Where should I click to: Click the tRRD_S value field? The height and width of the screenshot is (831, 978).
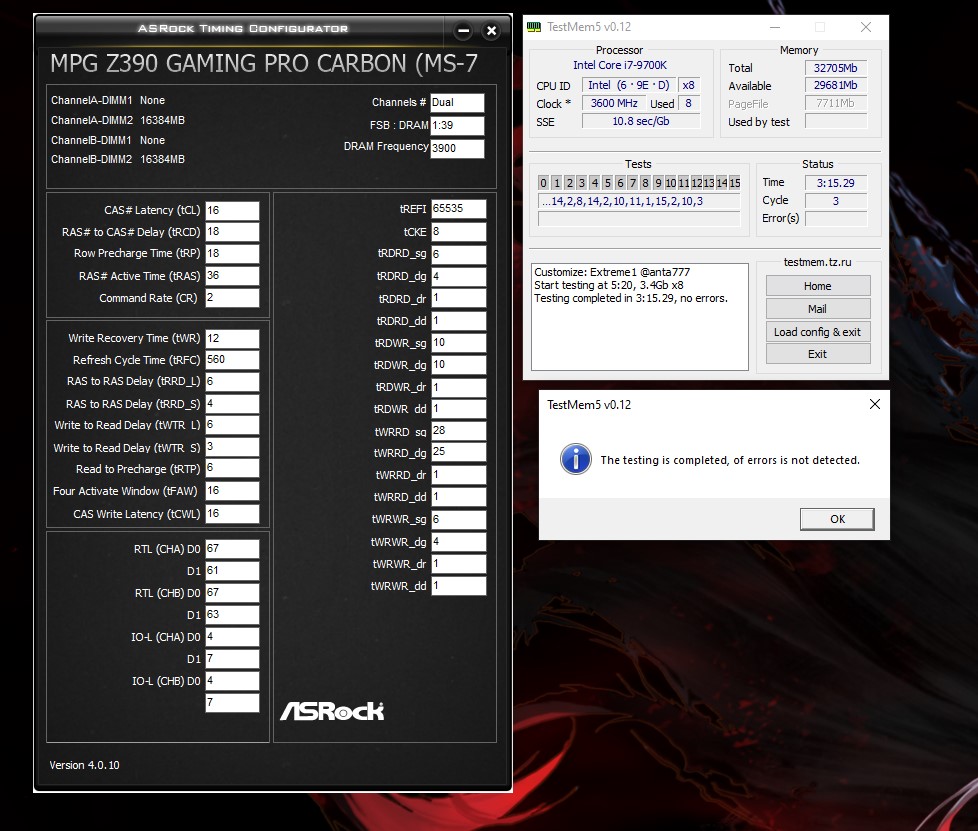point(232,404)
